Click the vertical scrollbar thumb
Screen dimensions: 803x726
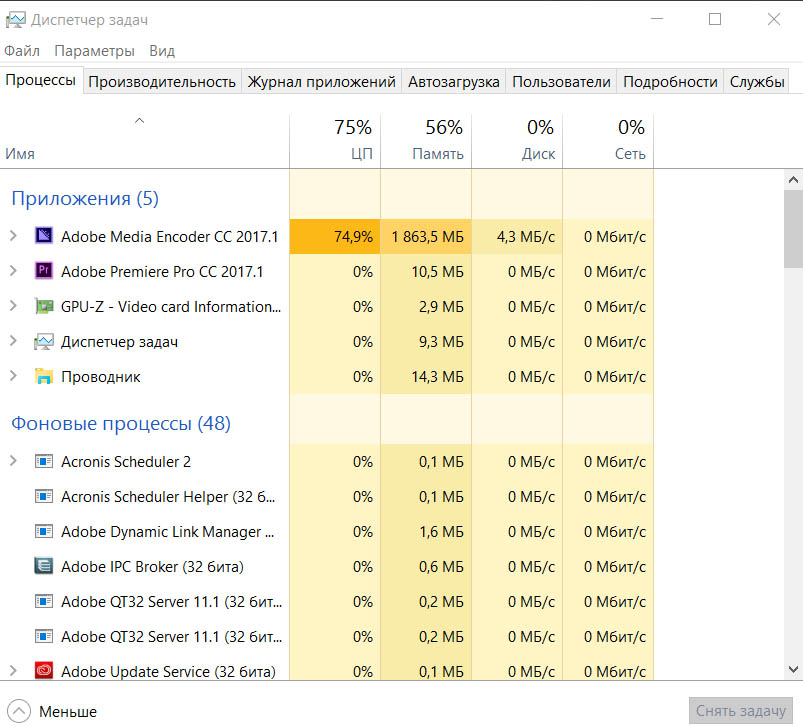click(x=793, y=228)
